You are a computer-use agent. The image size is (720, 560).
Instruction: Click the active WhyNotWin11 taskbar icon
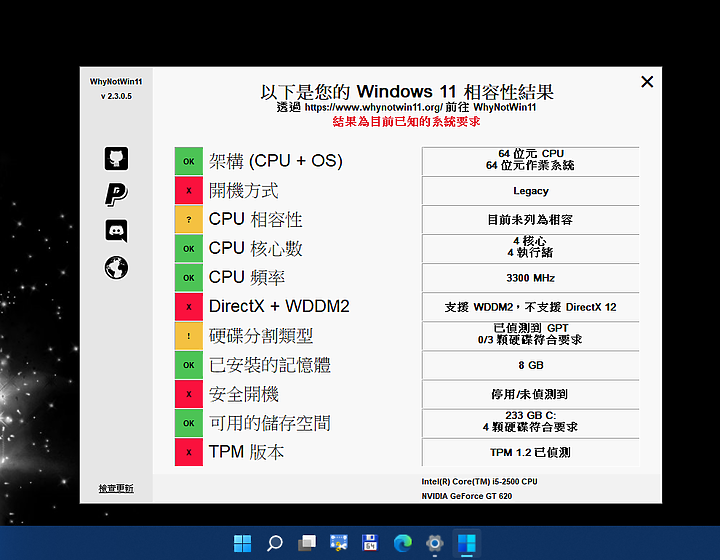click(x=467, y=543)
